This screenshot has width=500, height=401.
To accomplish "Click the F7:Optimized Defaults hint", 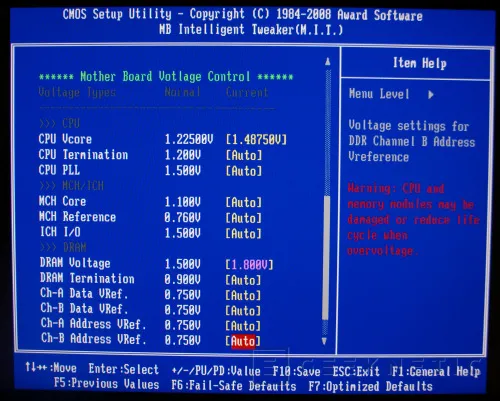I will tap(370, 387).
